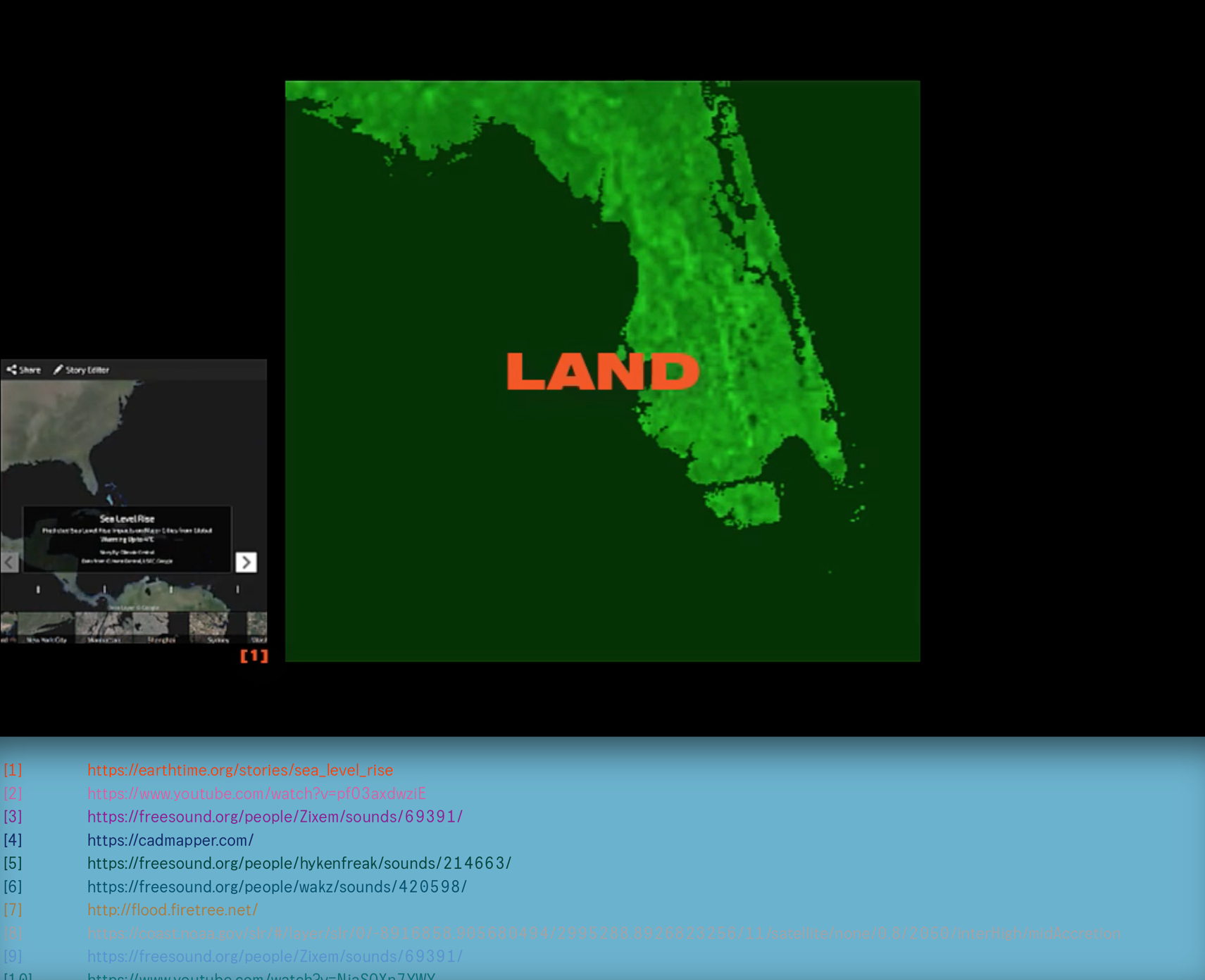
Task: Open the youtube.com pf03axdwziE link
Action: (x=256, y=793)
